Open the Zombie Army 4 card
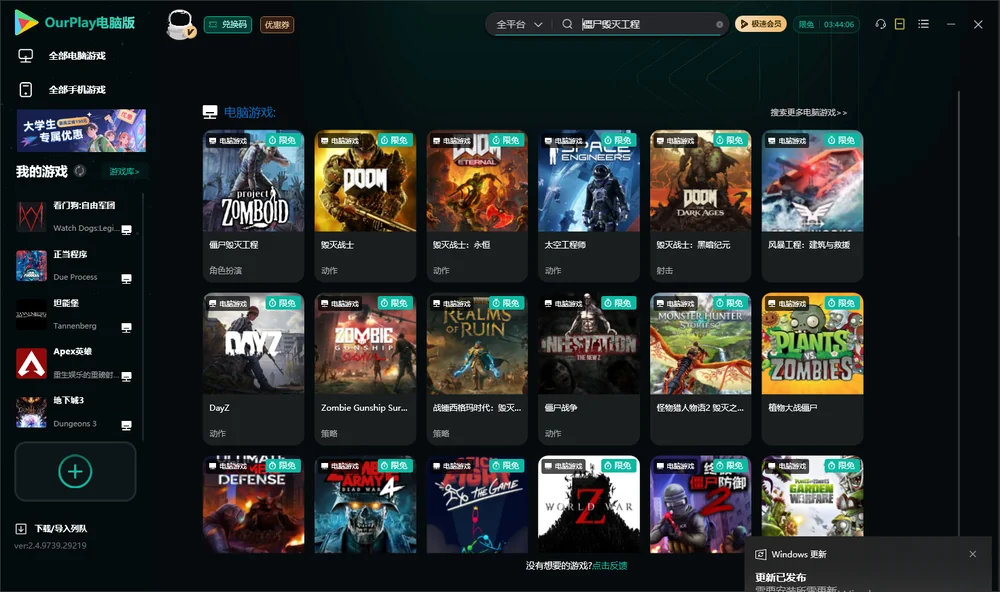This screenshot has width=1000, height=592. [365, 504]
